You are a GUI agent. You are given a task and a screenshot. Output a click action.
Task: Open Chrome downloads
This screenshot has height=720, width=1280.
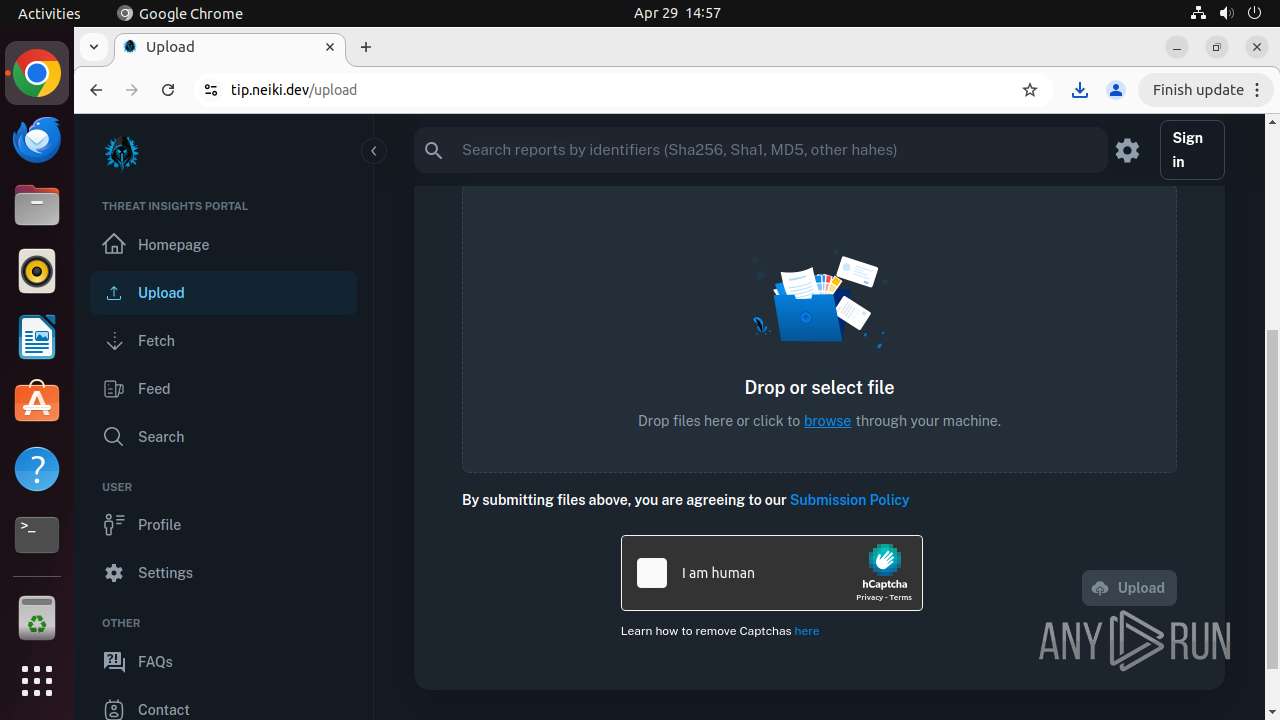[1080, 90]
